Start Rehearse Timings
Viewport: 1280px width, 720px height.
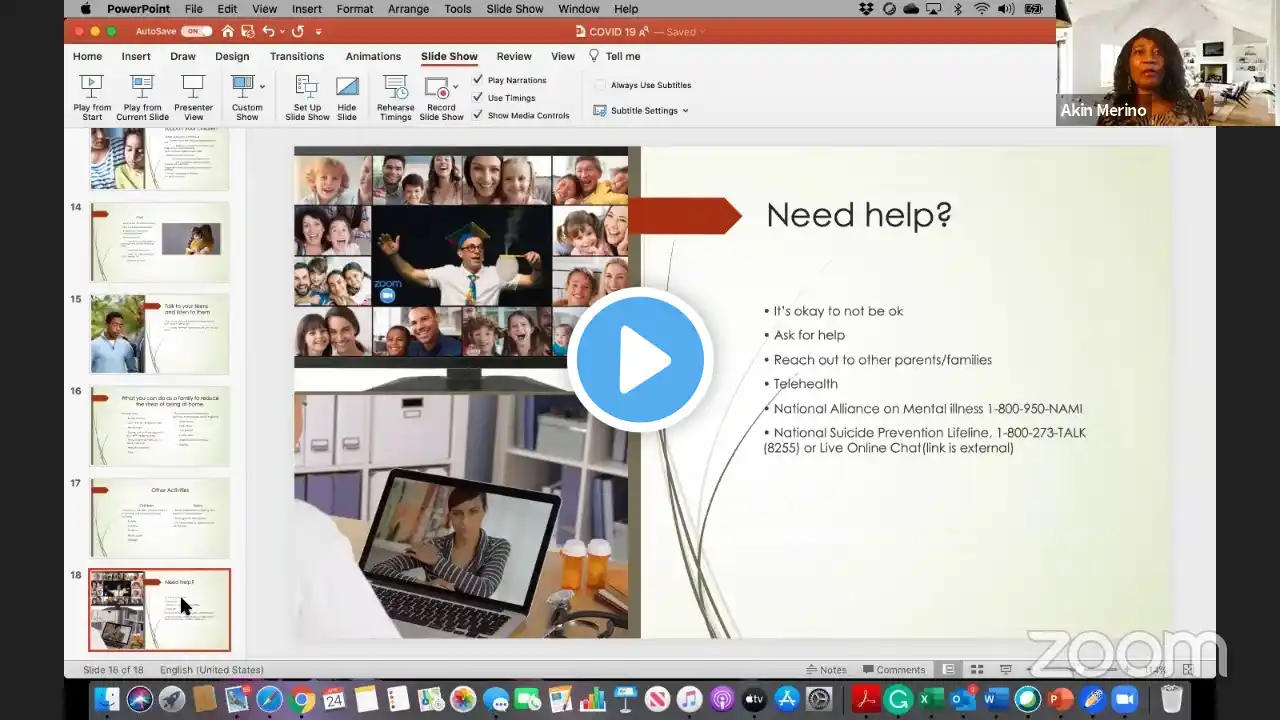pyautogui.click(x=395, y=88)
